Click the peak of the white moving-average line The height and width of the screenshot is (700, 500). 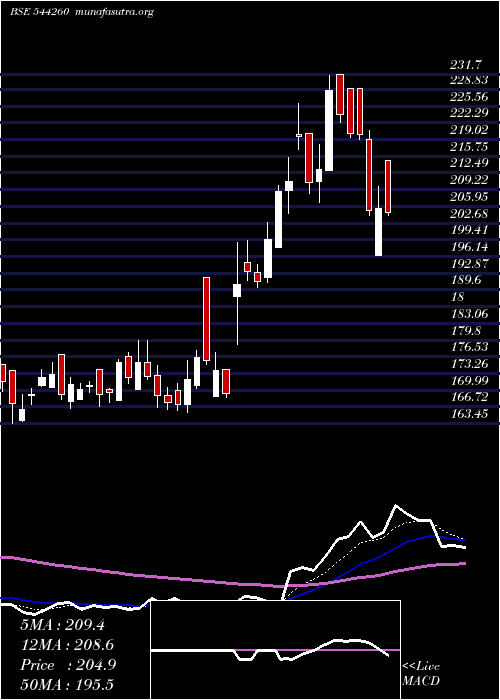pyautogui.click(x=396, y=506)
